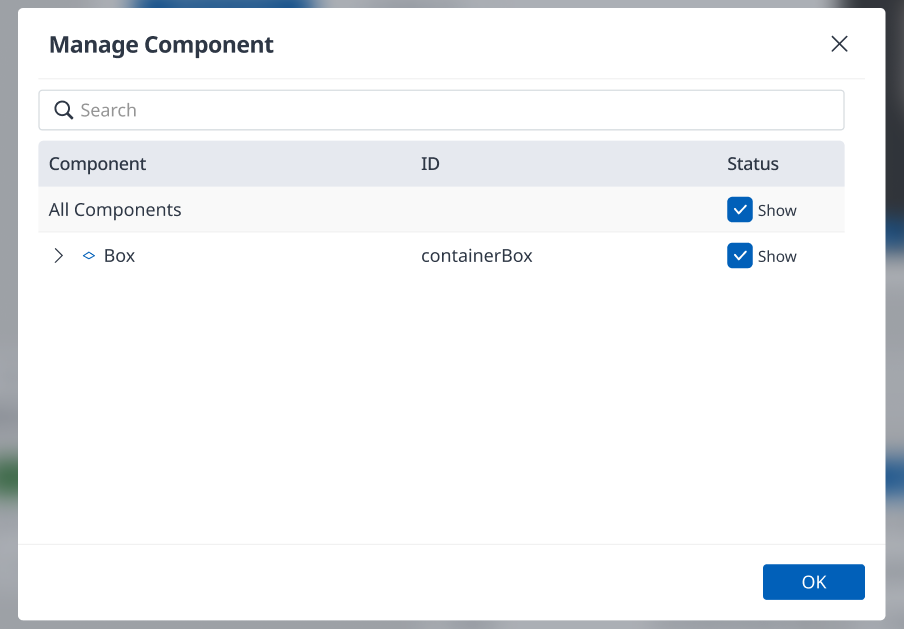Click the containerBox ID text
Viewport: 904px width, 629px height.
click(477, 255)
